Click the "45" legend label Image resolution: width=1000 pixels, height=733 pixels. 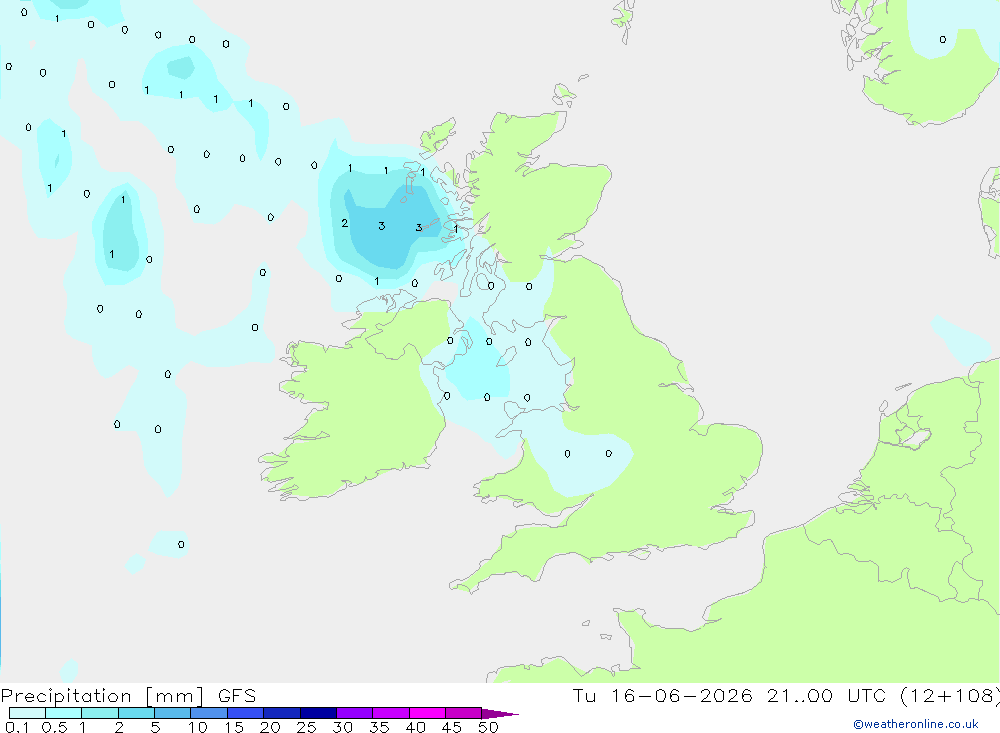pyautogui.click(x=452, y=727)
